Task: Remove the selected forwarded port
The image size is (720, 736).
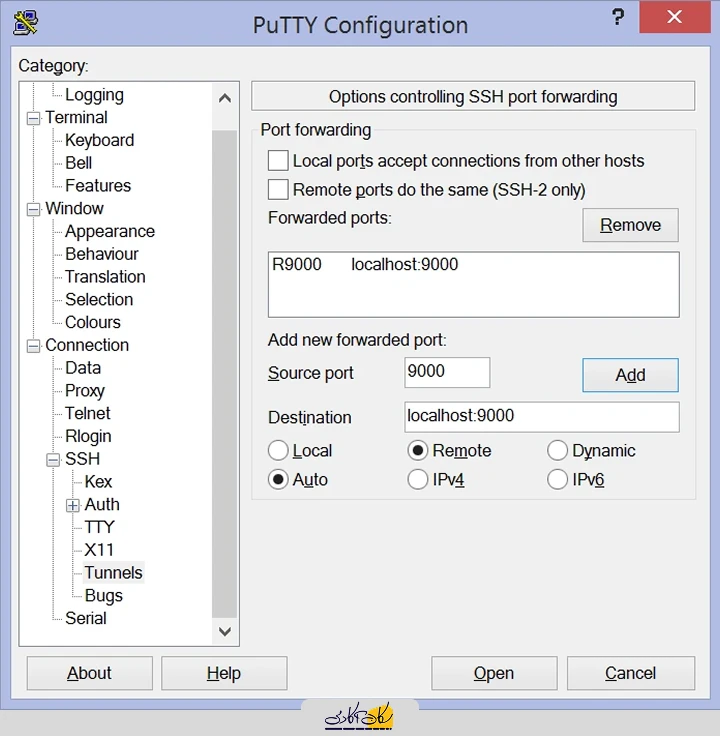Action: pyautogui.click(x=630, y=225)
